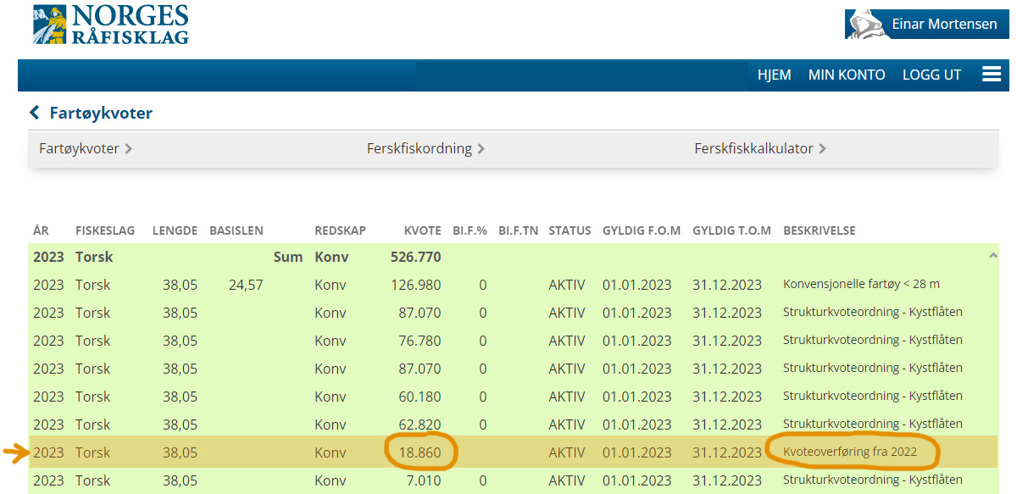Click LOGG UT to sign out
The image size is (1016, 494).
coord(931,75)
